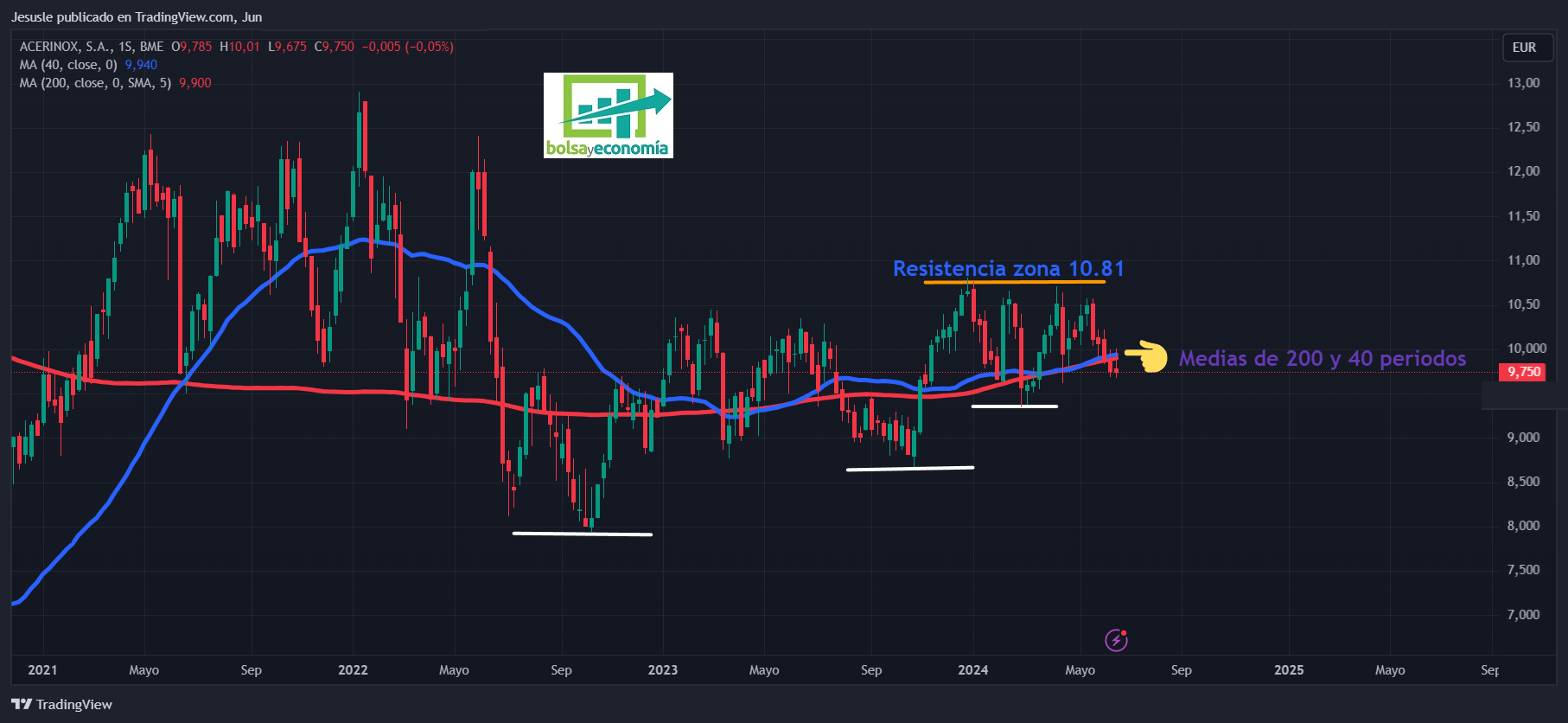This screenshot has height=723, width=1568.
Task: Click the 2023 label on time axis
Action: coord(663,670)
